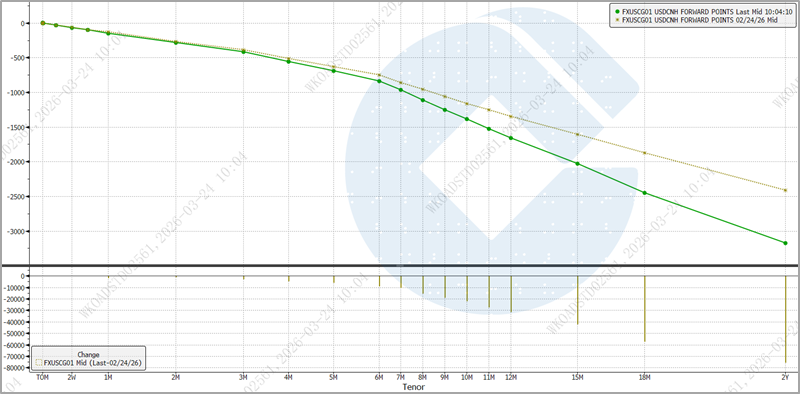
Task: Click the 10M tenor label
Action: coord(467,378)
